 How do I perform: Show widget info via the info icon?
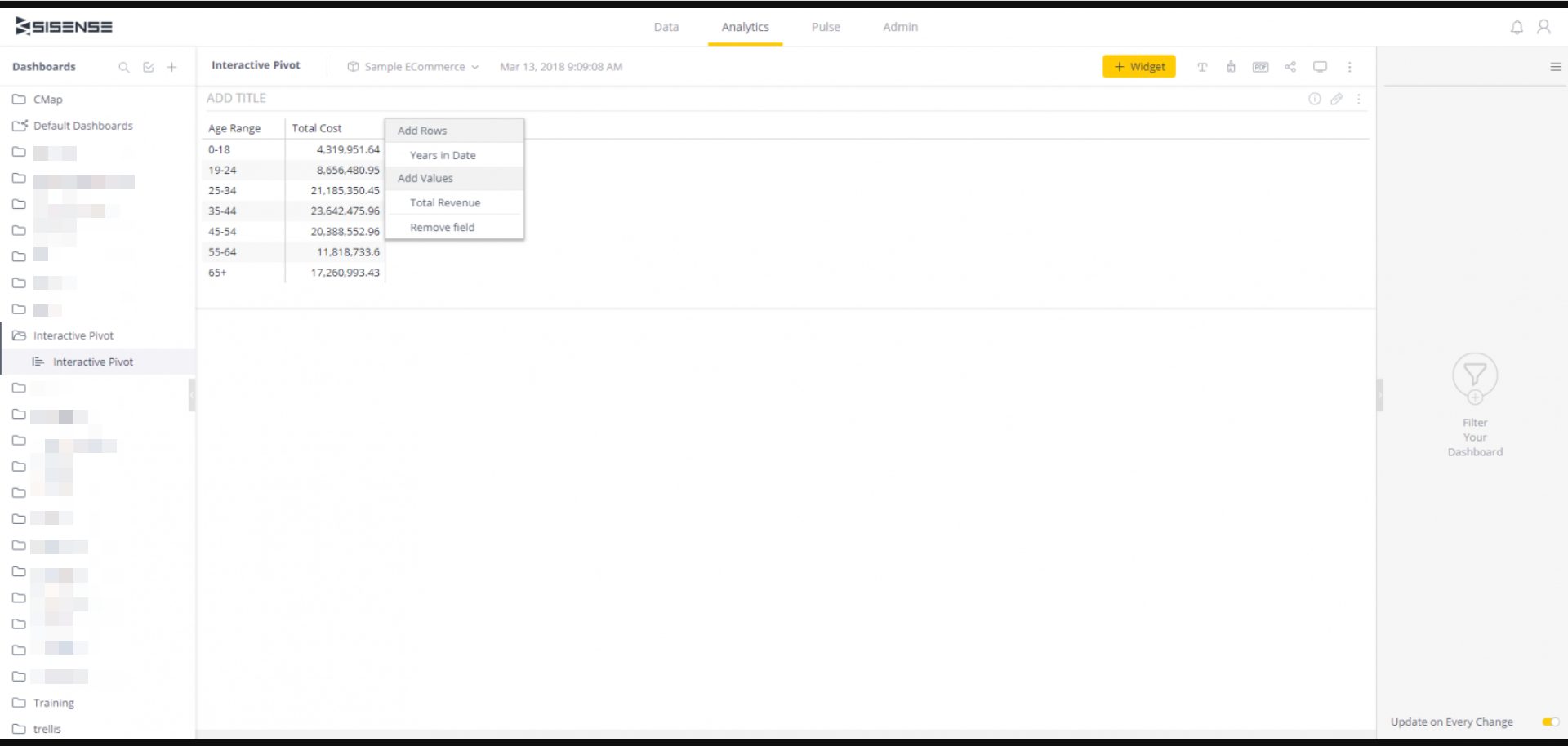tap(1315, 99)
